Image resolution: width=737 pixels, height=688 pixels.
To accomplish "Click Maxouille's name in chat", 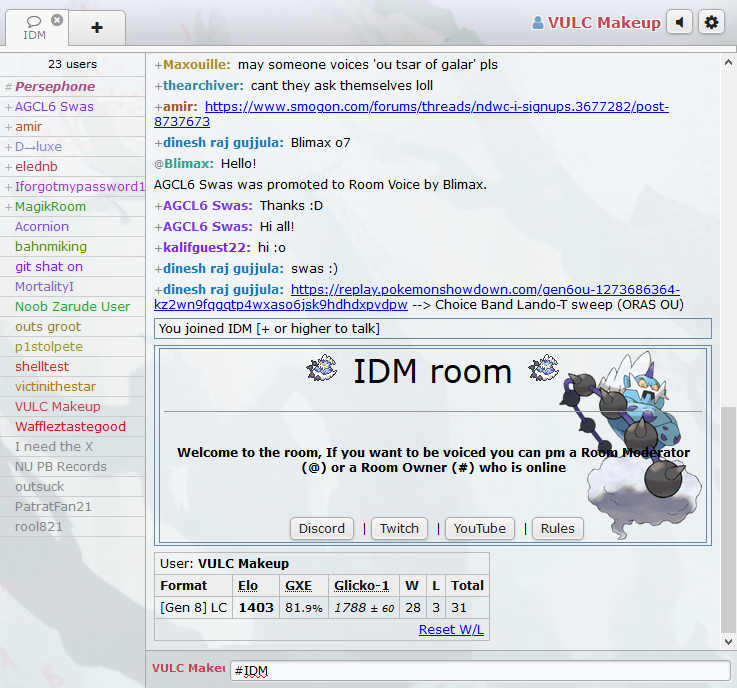I will pos(196,65).
